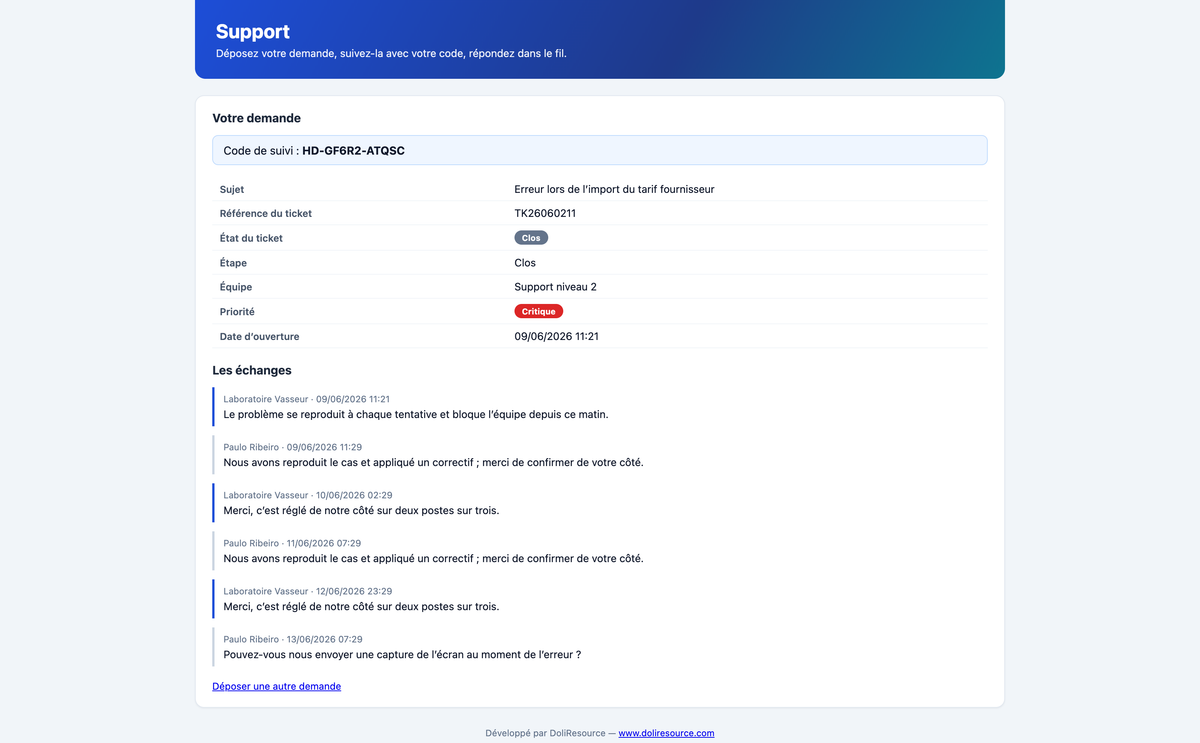
Task: Click the header subtitle 'Déposez votre demande…'
Action: 391,53
